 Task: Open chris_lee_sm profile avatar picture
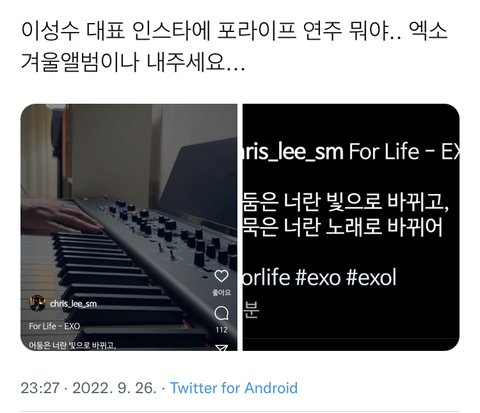coord(37,303)
